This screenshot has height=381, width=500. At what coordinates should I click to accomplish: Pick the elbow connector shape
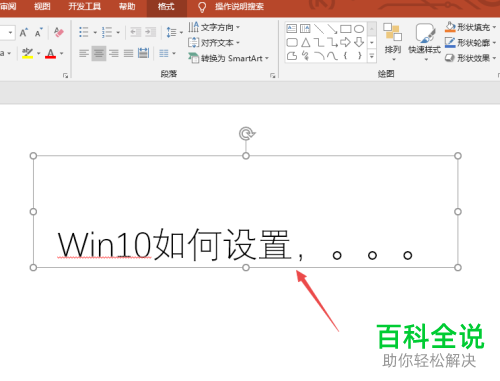coord(319,42)
